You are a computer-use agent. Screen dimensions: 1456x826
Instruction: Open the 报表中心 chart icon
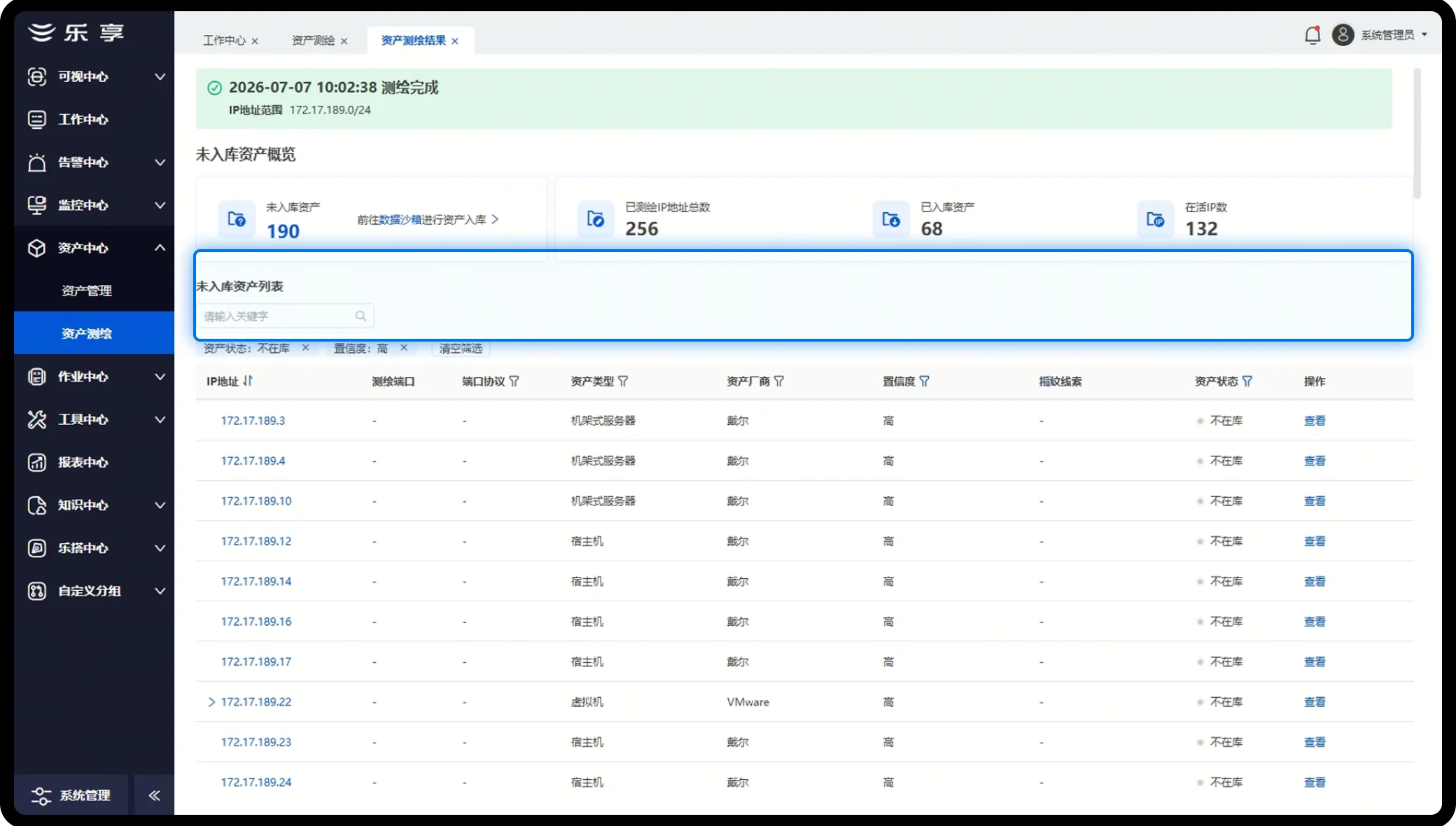[37, 462]
